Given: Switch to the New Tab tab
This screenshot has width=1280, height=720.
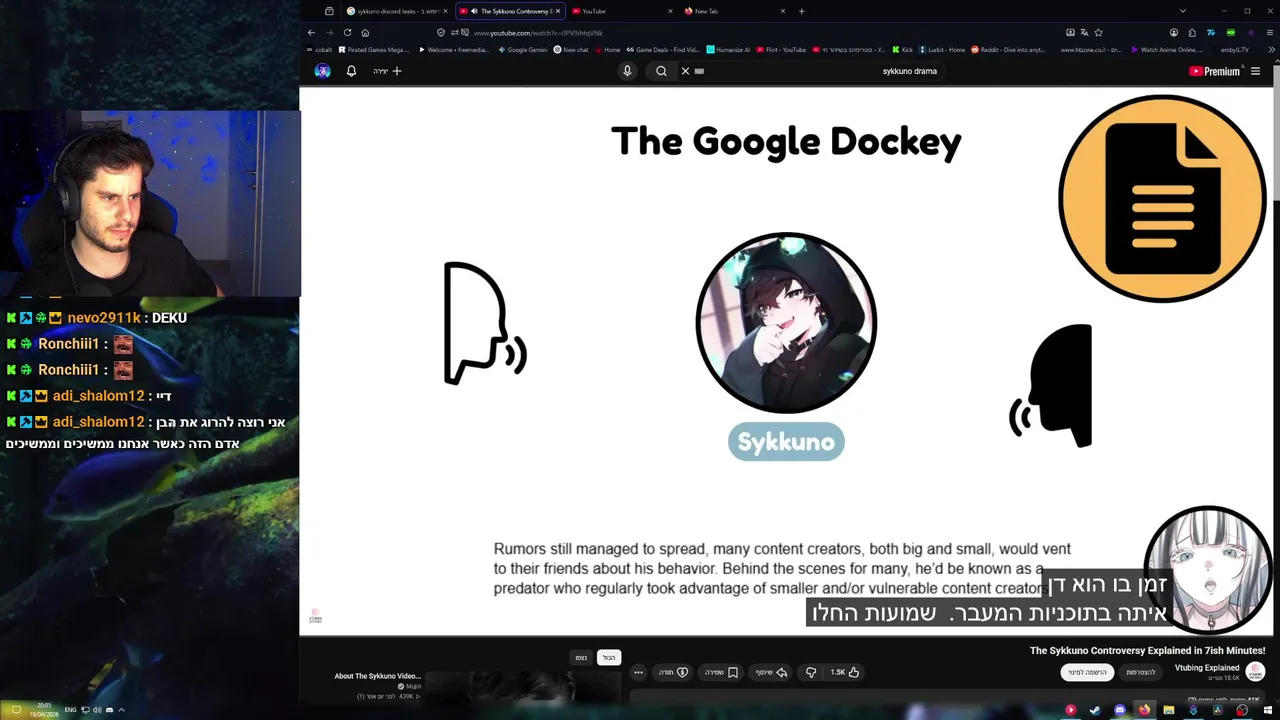Looking at the screenshot, I should (733, 11).
